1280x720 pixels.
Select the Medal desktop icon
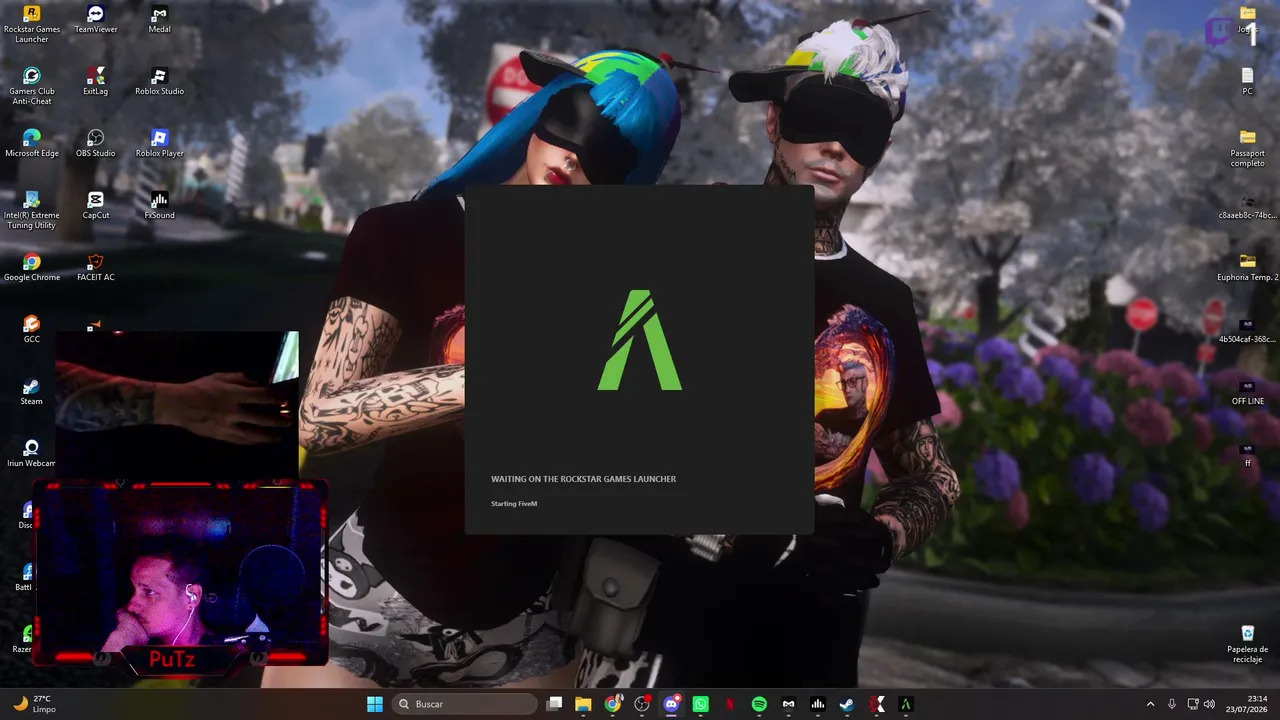pyautogui.click(x=159, y=19)
